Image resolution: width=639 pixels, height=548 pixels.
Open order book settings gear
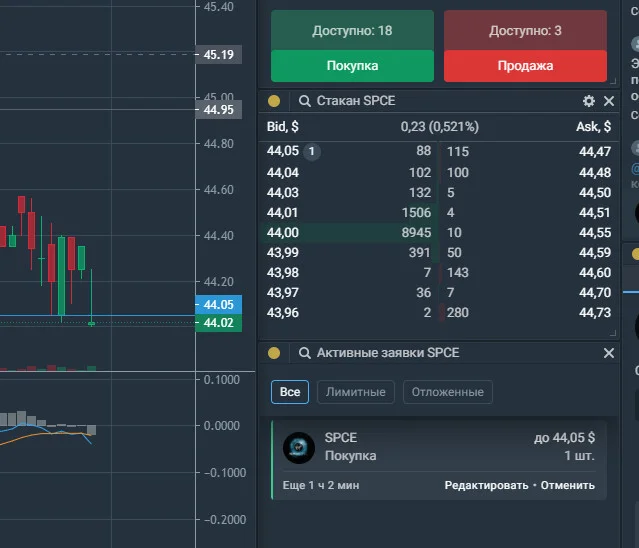pyautogui.click(x=588, y=101)
